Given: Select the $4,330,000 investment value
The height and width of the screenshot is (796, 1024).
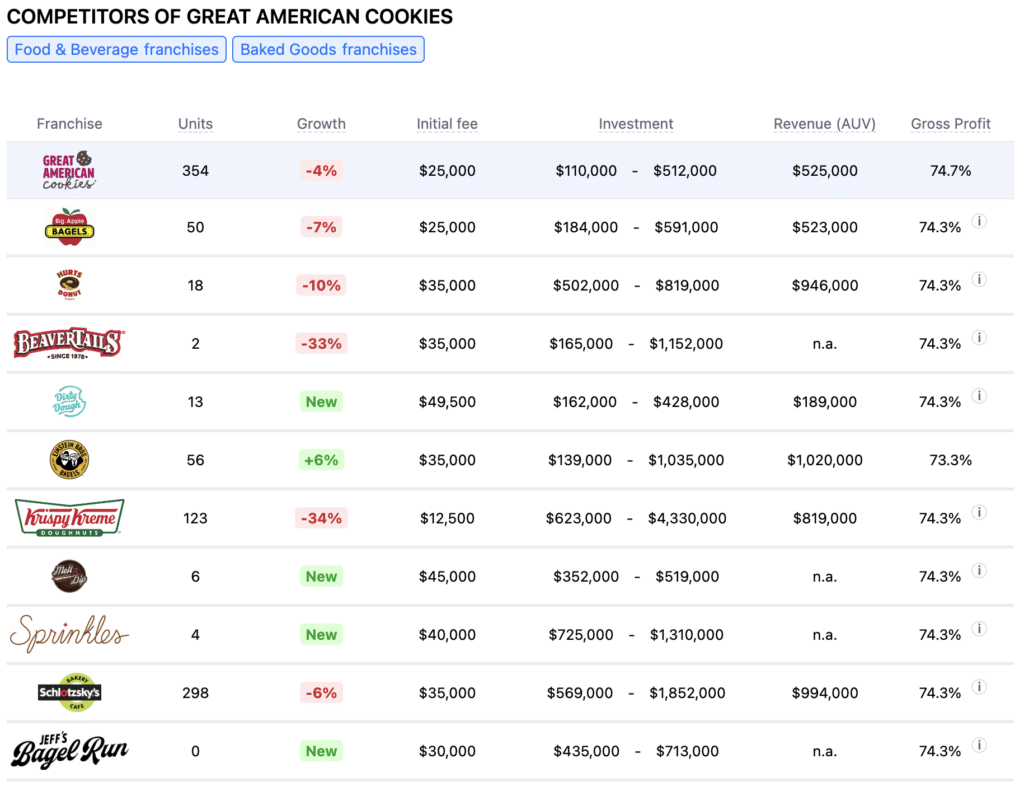Looking at the screenshot, I should (687, 518).
